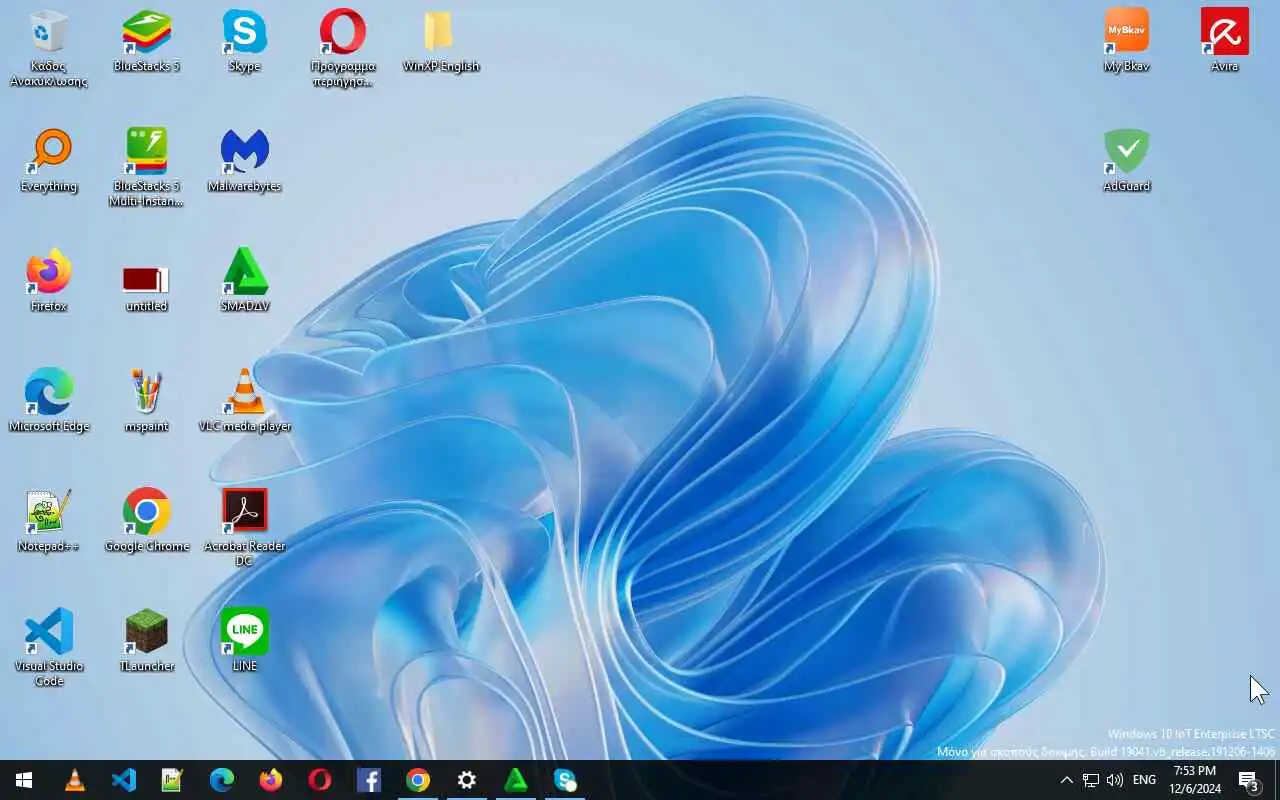Select the AdGuard desktop shortcut

tap(1127, 160)
